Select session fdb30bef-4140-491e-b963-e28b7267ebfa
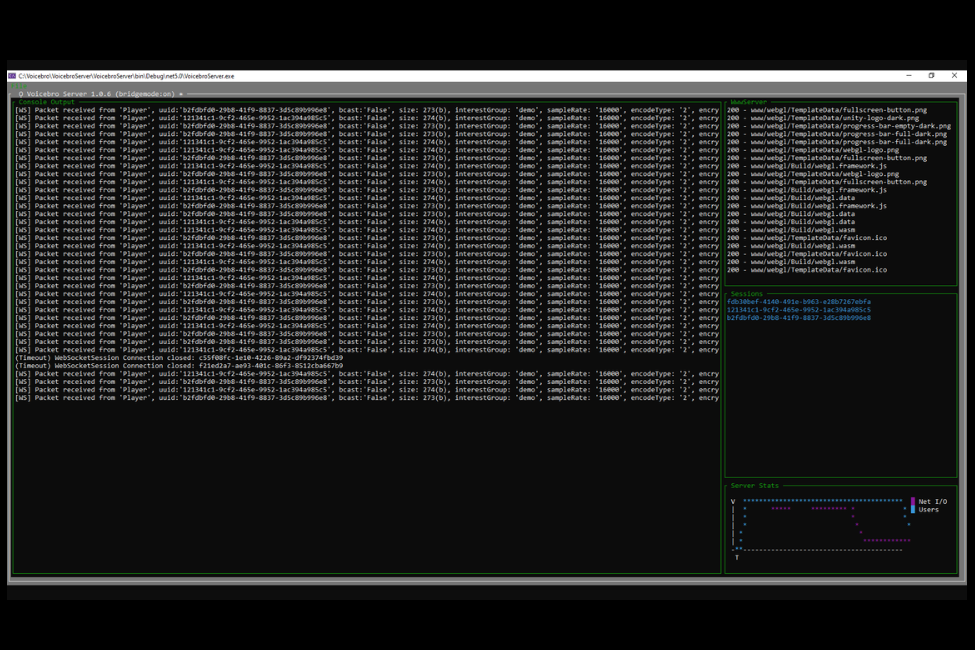975x650 pixels. [799, 302]
